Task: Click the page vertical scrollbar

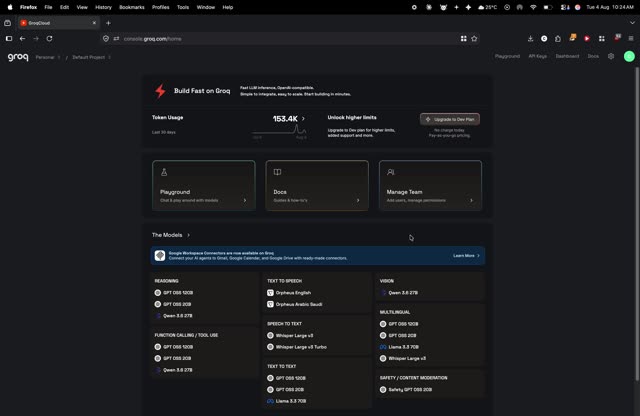Action: click(x=637, y=225)
